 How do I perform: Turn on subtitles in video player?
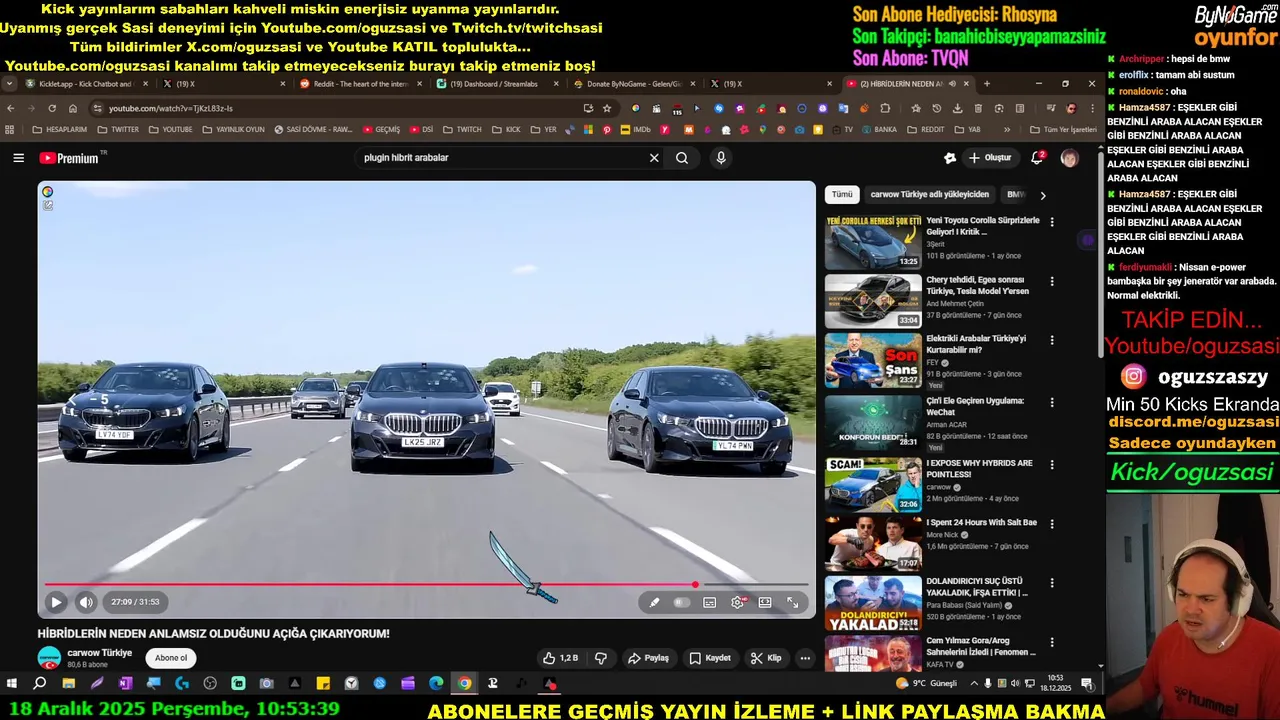709,602
